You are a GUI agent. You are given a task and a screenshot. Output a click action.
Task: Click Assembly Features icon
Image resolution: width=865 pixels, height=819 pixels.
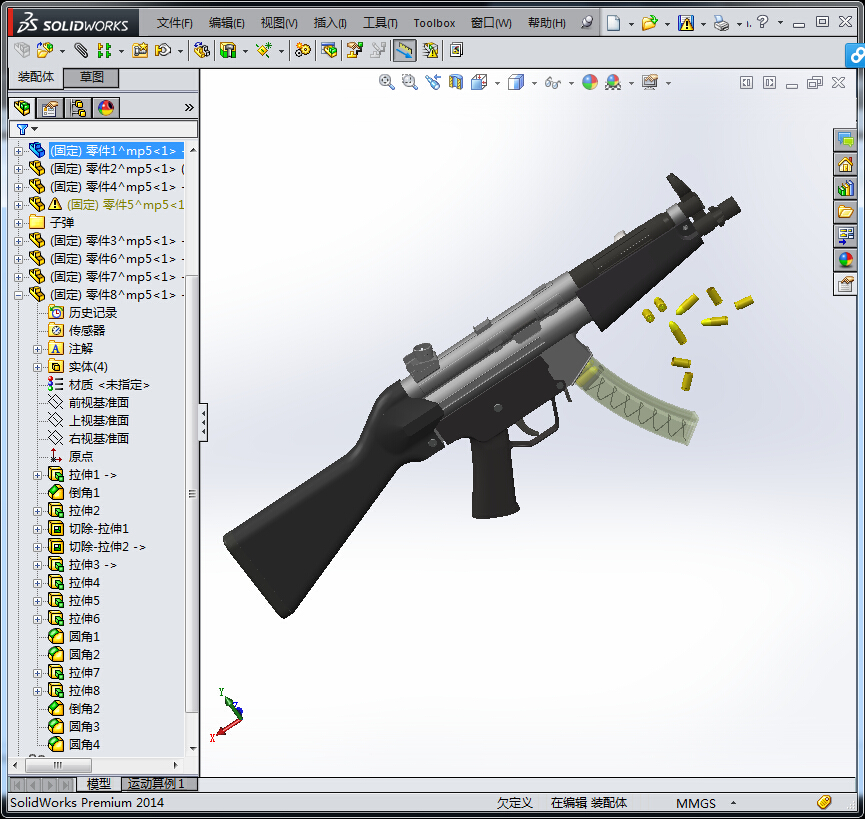click(x=228, y=50)
